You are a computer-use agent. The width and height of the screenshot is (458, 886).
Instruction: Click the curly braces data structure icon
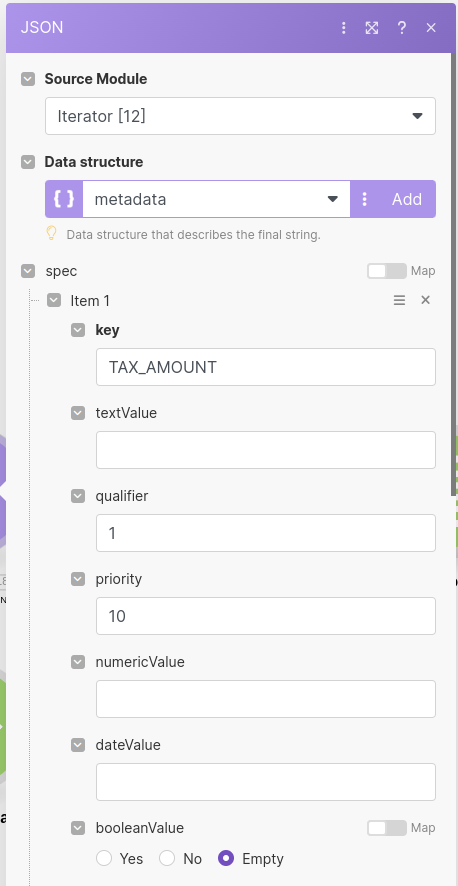point(64,199)
